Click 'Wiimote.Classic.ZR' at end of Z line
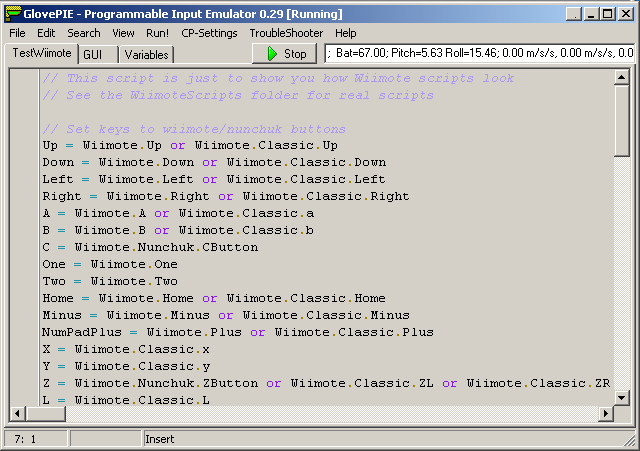The image size is (640, 451). coord(539,384)
